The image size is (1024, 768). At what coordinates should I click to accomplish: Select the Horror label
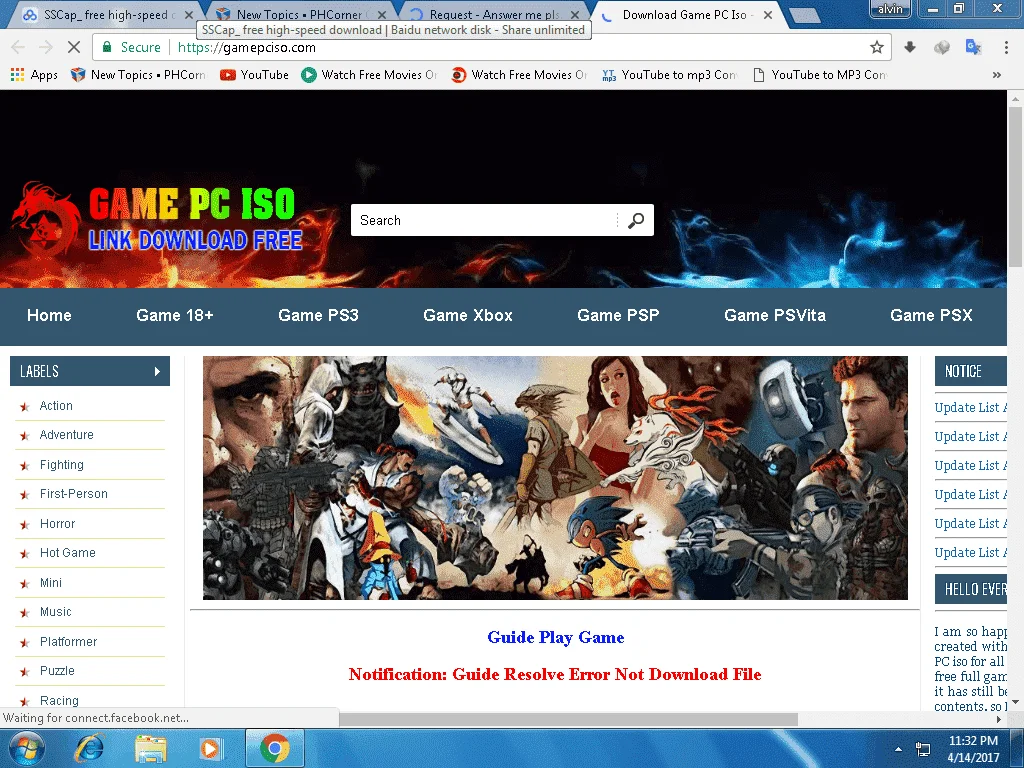click(x=57, y=523)
